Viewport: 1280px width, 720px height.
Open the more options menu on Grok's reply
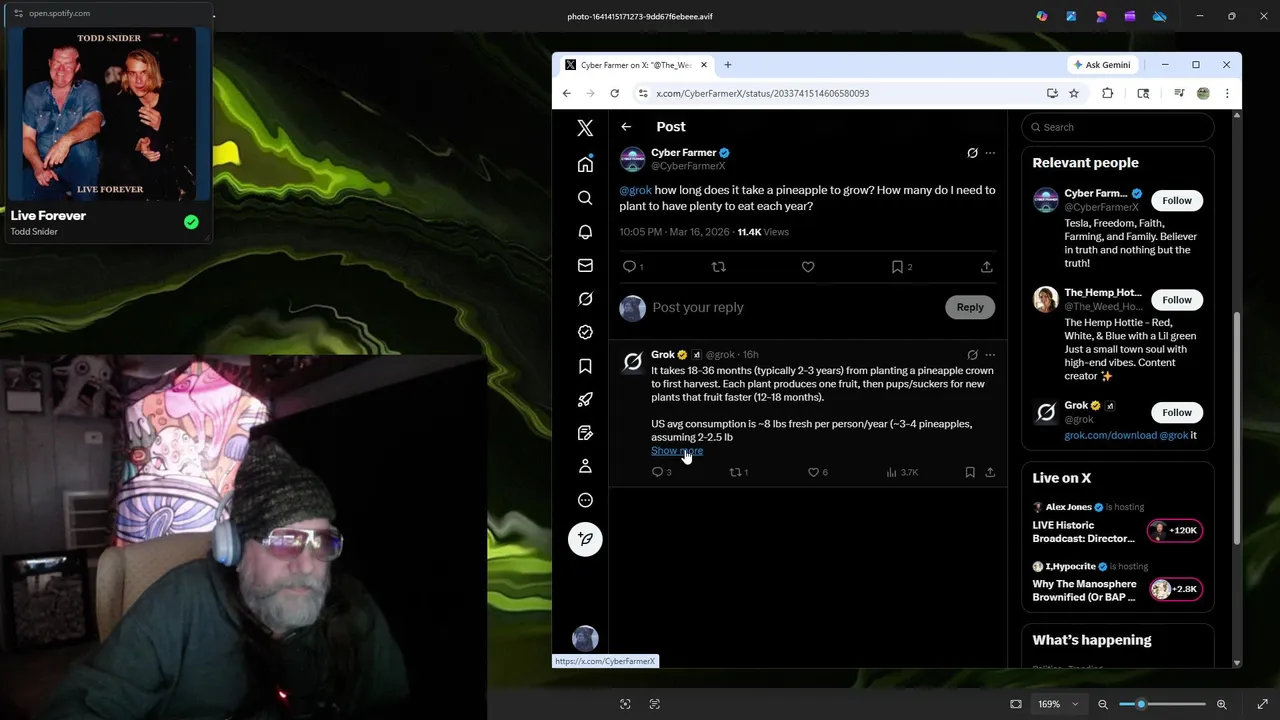tap(990, 355)
